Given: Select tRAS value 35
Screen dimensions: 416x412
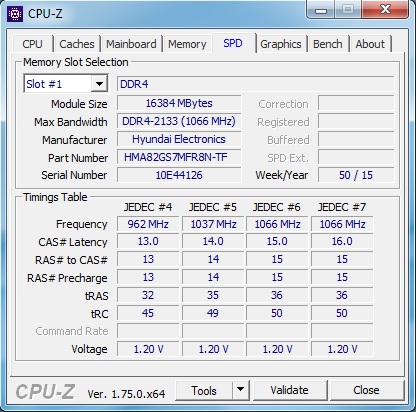Looking at the screenshot, I should pos(213,295).
